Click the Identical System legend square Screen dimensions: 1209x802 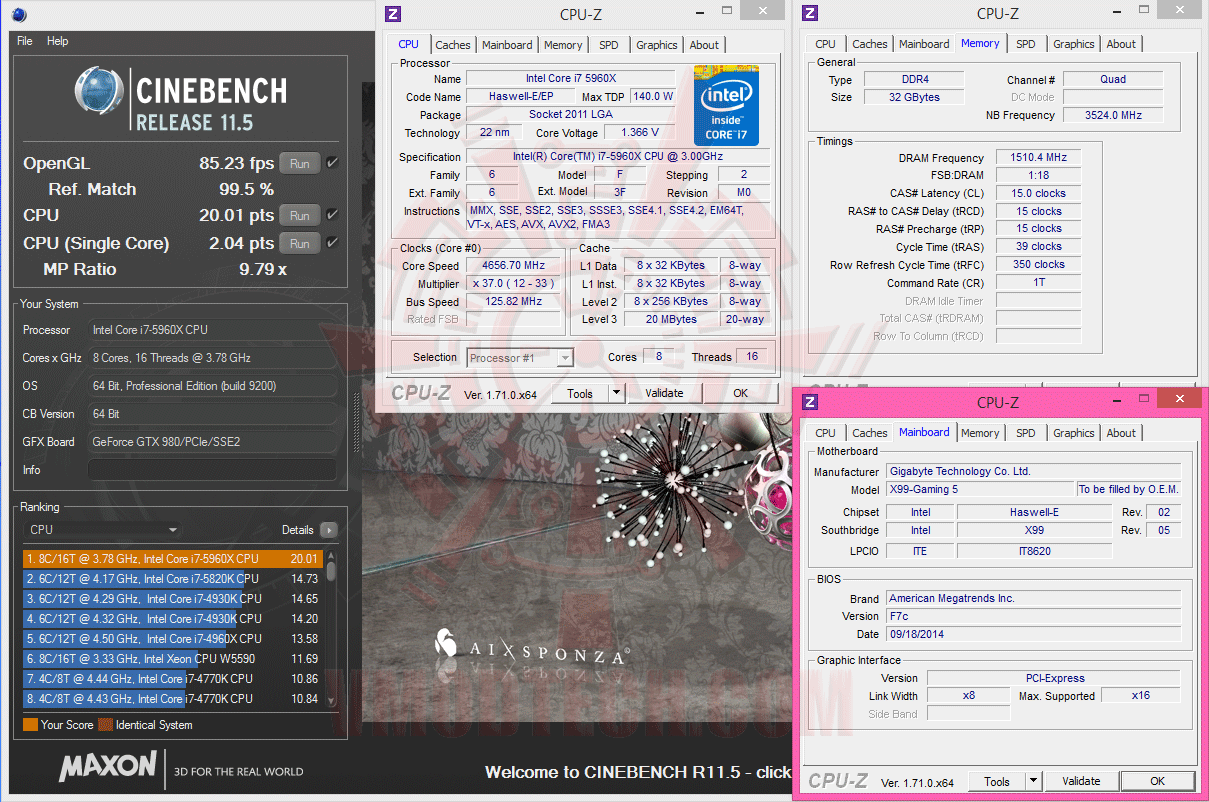click(x=105, y=725)
